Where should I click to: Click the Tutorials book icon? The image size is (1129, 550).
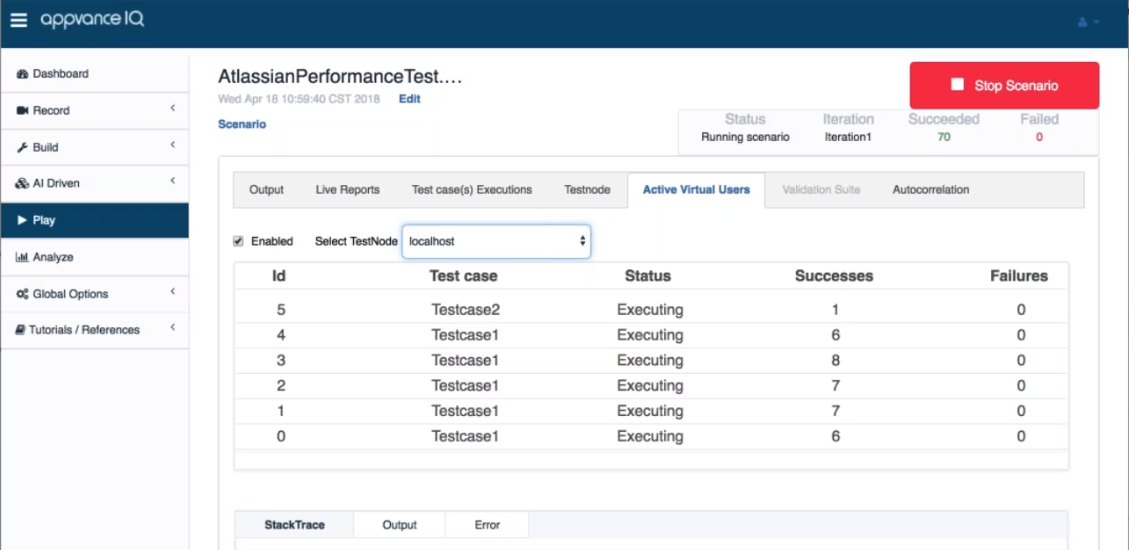pyautogui.click(x=21, y=330)
